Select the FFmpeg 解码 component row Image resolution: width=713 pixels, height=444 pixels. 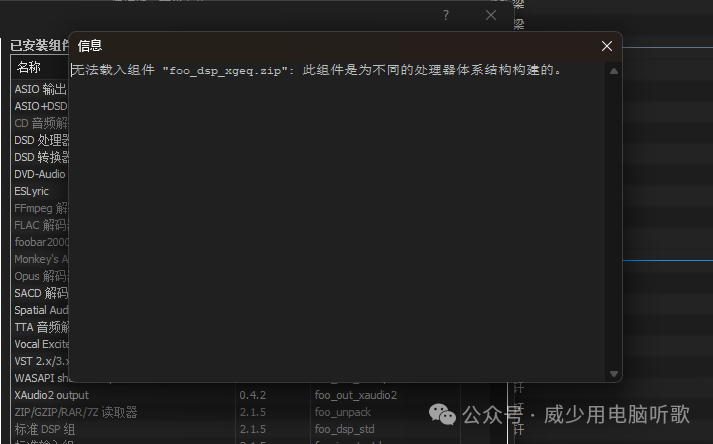pyautogui.click(x=40, y=208)
